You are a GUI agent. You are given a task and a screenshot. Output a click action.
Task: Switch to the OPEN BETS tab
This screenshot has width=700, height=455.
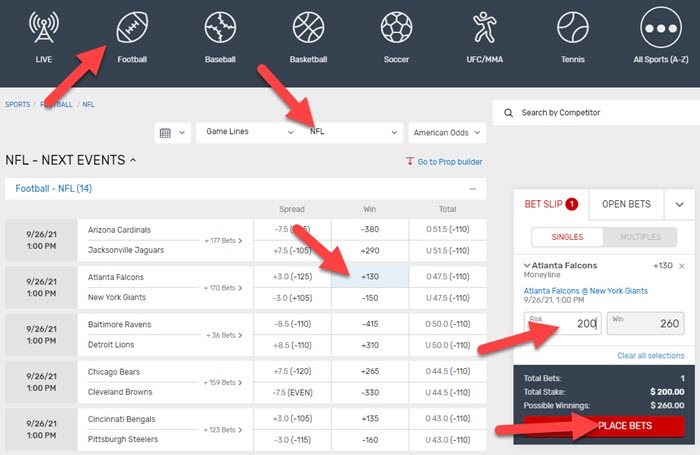coord(625,204)
